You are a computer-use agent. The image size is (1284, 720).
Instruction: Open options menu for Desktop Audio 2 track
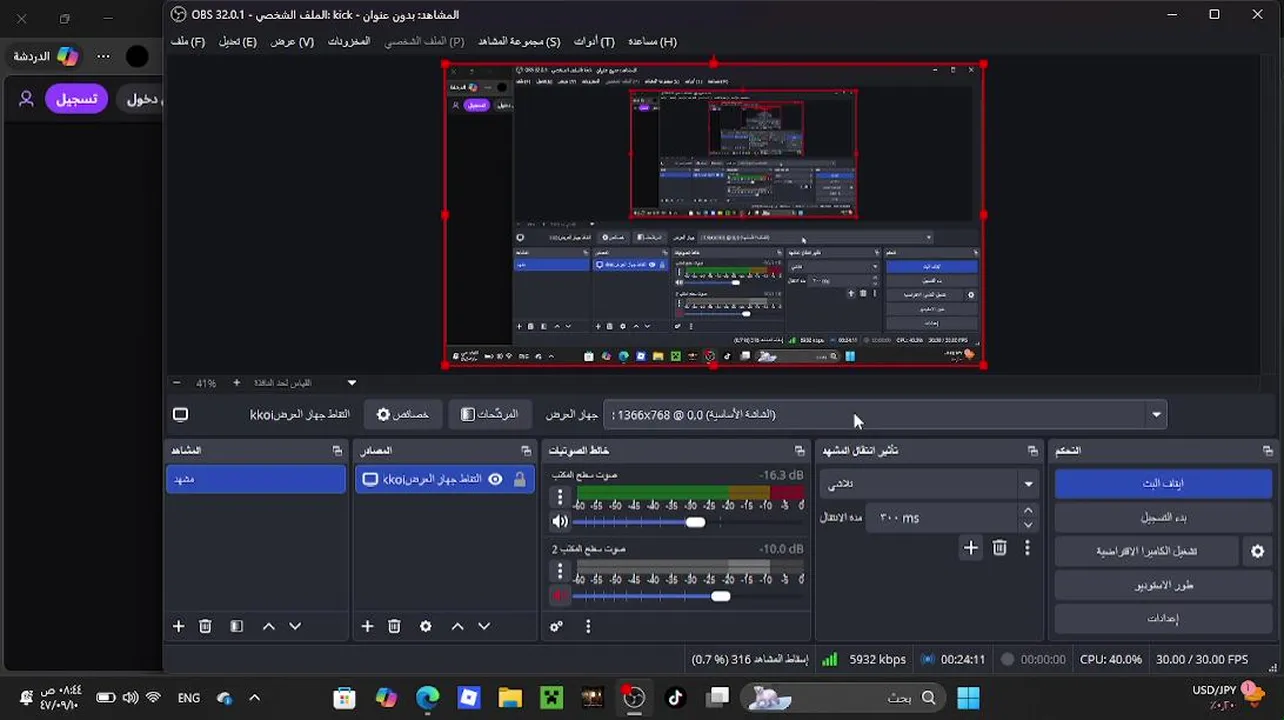560,572
